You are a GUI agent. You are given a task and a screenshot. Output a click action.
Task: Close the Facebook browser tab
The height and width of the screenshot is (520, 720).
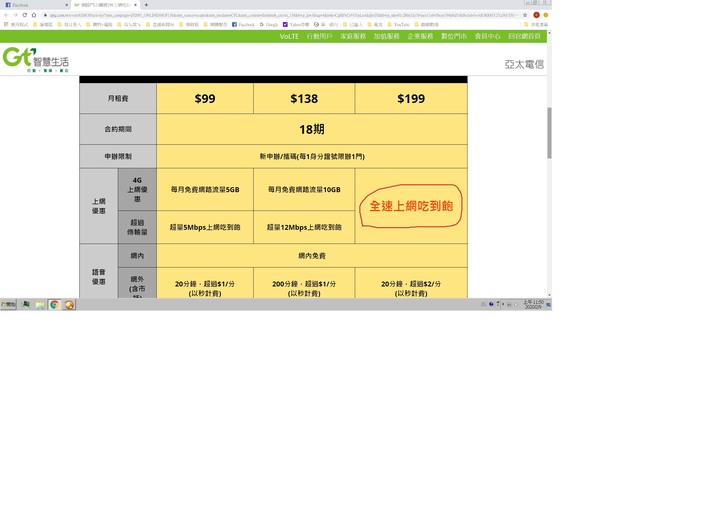pyautogui.click(x=67, y=5)
